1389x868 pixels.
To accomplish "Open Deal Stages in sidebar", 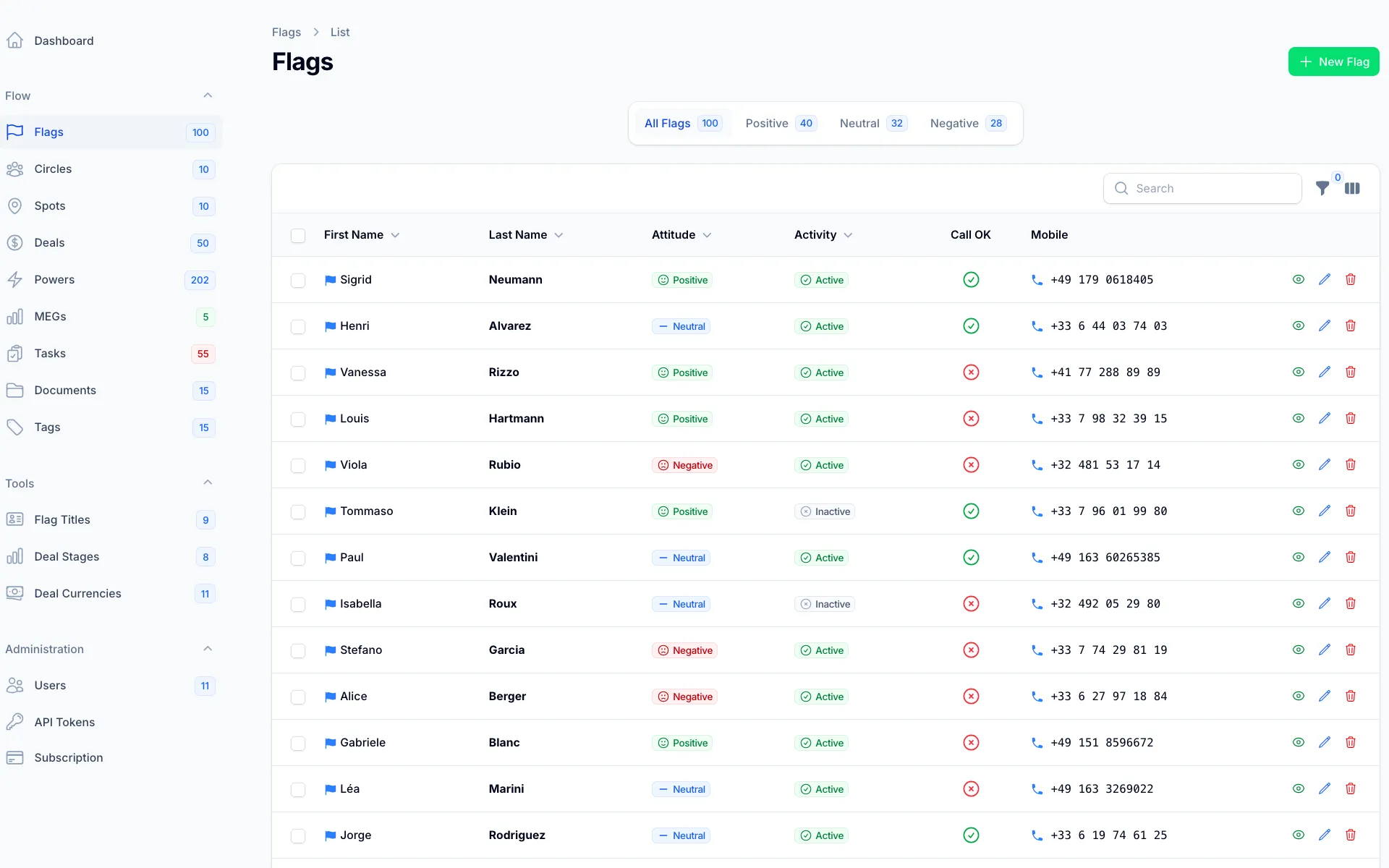I will pos(111,557).
